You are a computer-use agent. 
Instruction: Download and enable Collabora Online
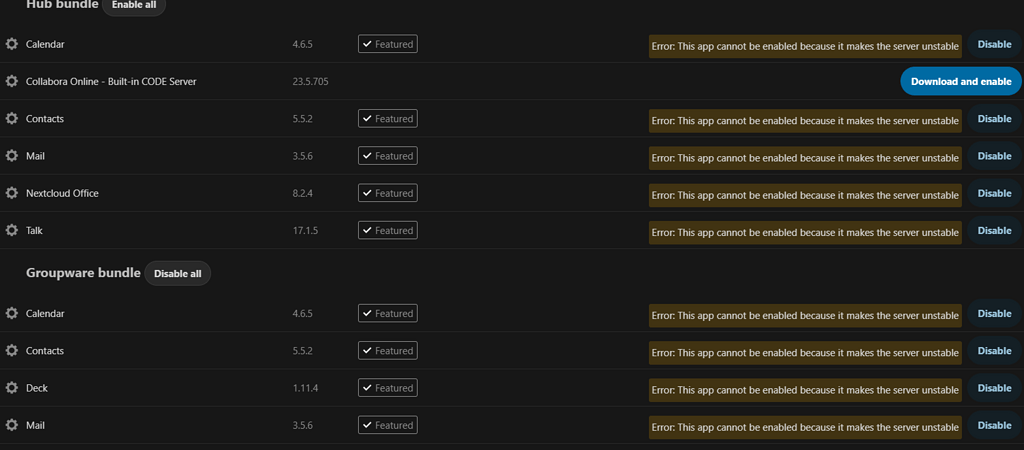[960, 81]
